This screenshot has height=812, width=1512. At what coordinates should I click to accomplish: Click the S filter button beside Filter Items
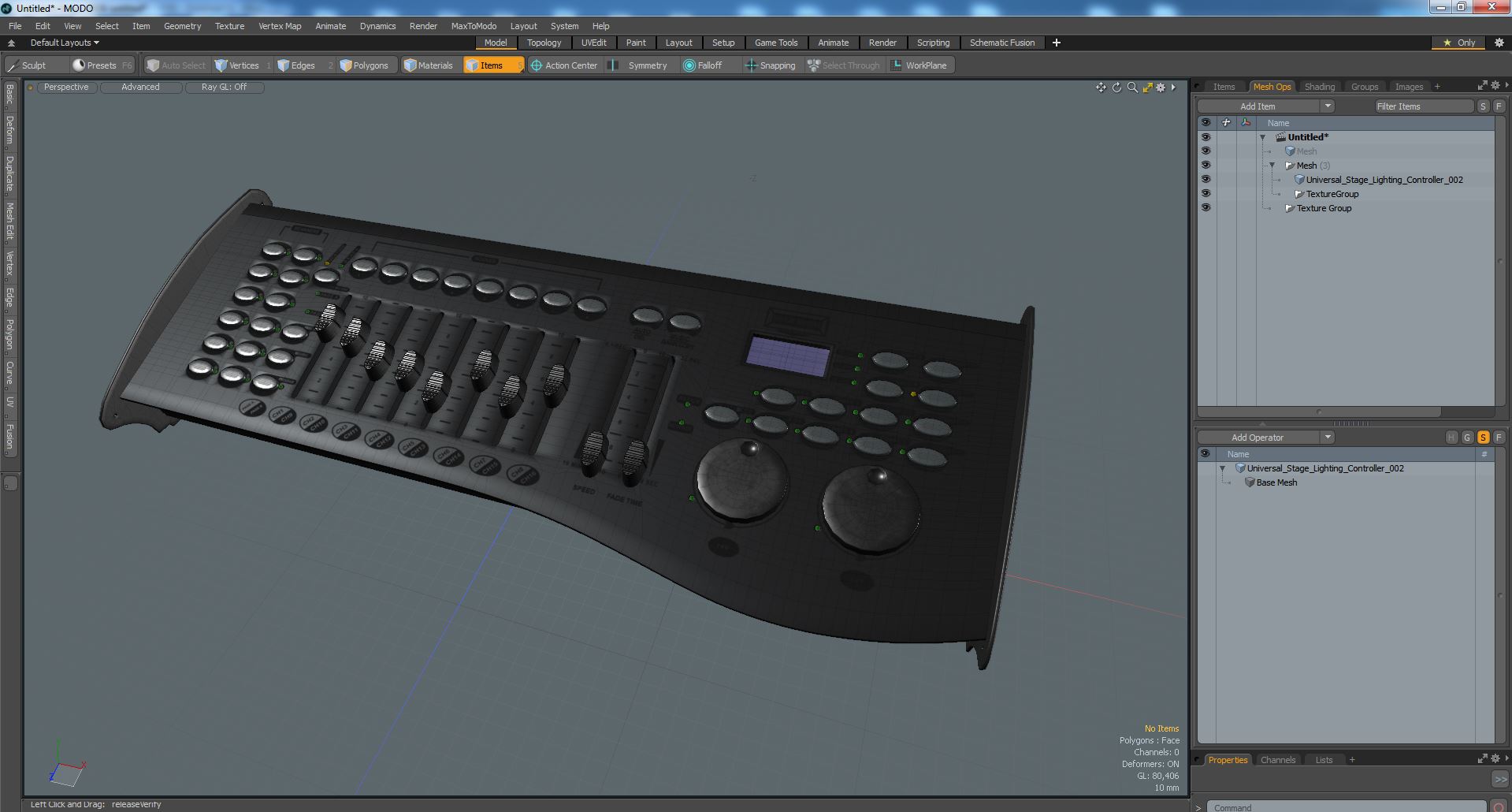point(1483,106)
